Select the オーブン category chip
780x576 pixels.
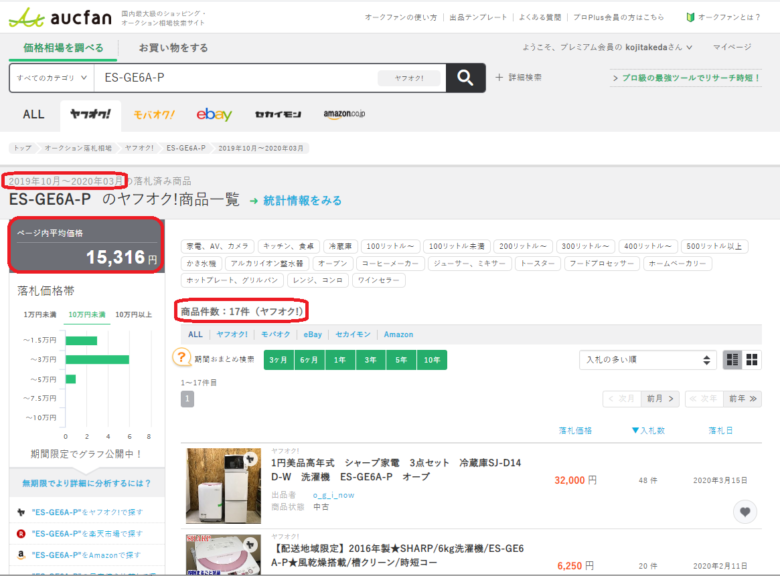[333, 263]
